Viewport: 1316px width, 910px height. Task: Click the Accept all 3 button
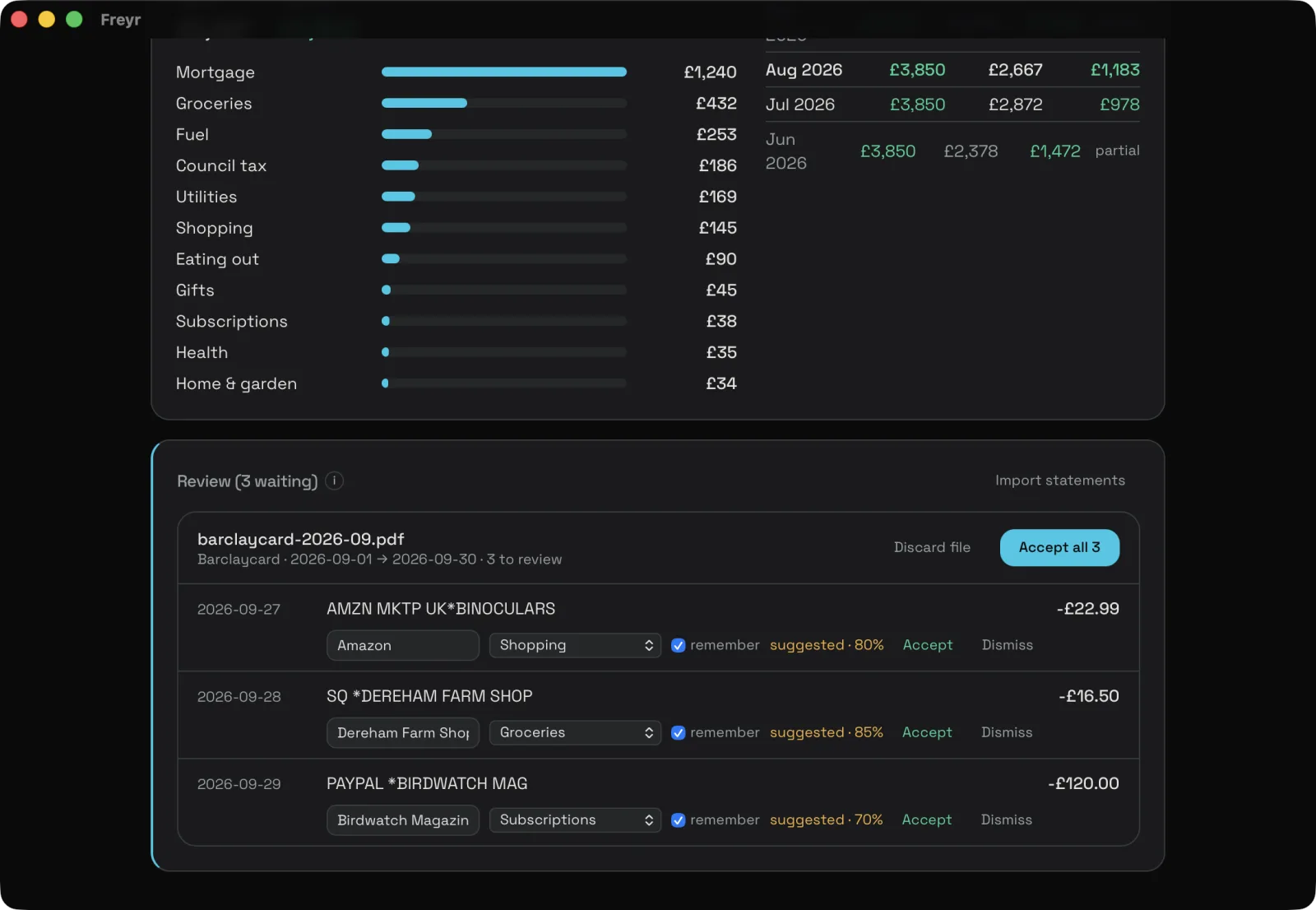tap(1059, 547)
